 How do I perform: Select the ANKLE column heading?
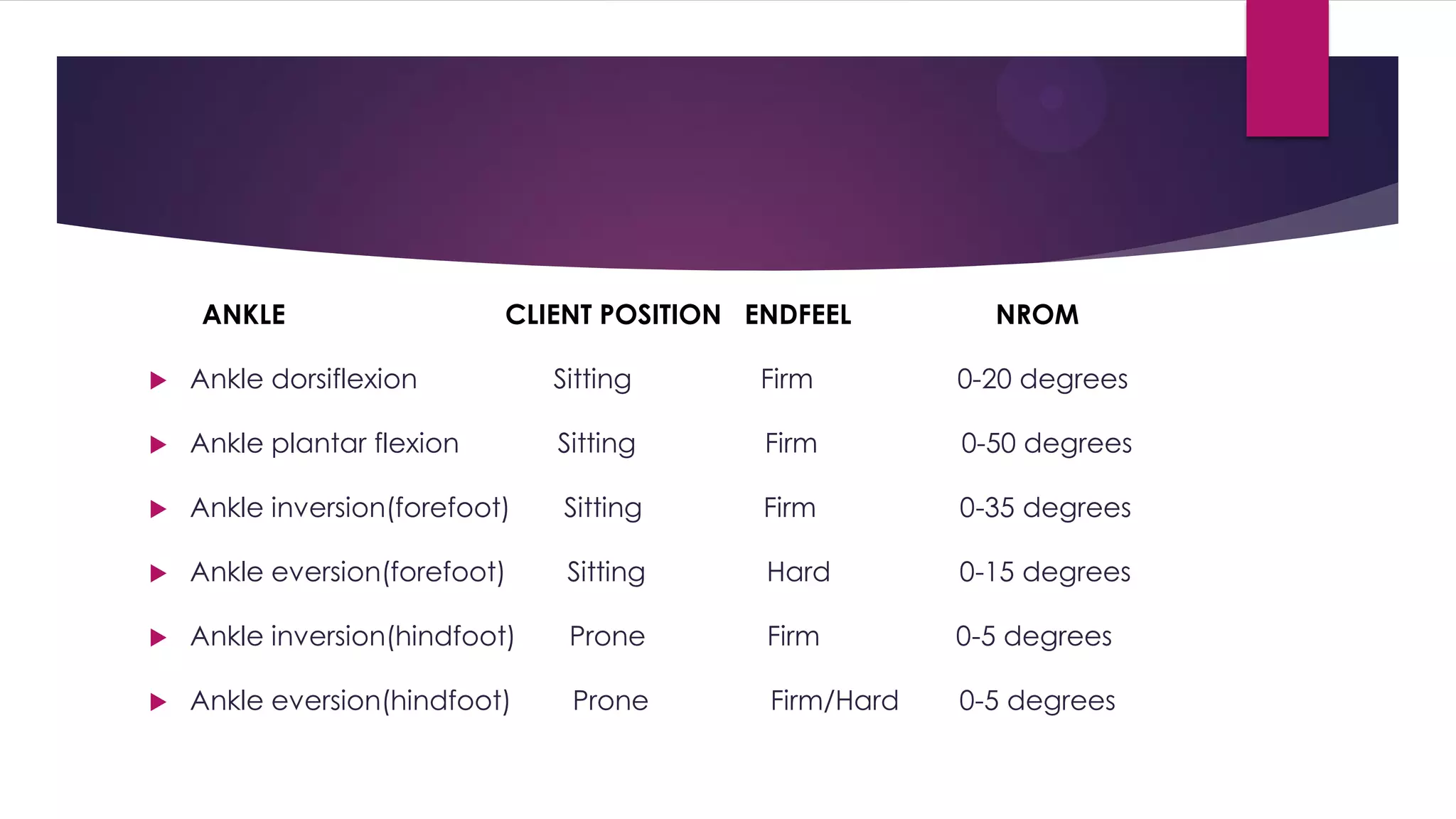click(244, 314)
